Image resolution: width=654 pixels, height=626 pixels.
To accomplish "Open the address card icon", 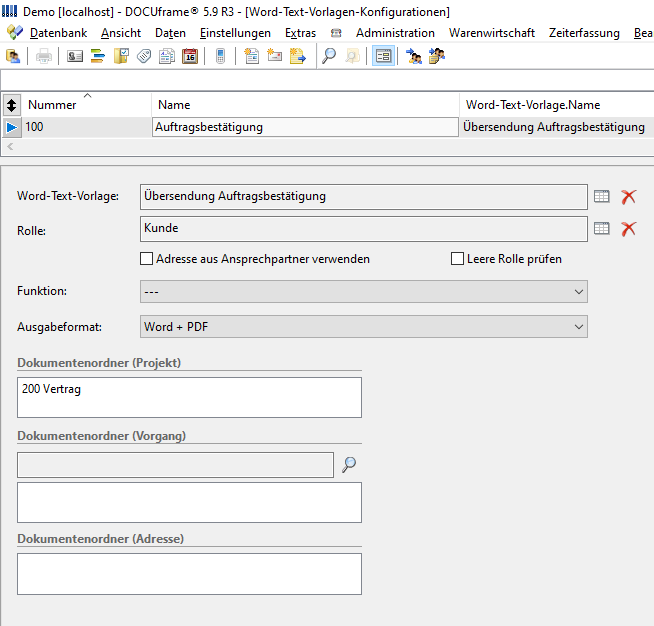I will point(75,56).
